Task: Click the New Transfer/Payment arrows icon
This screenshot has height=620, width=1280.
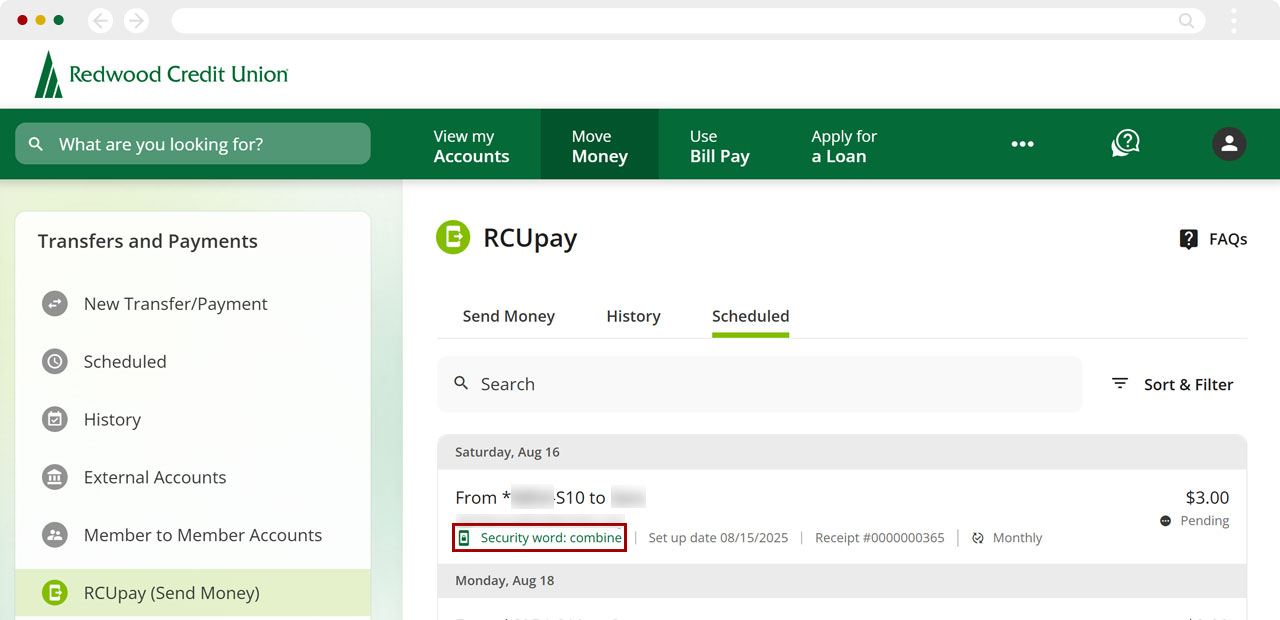Action: pos(55,304)
